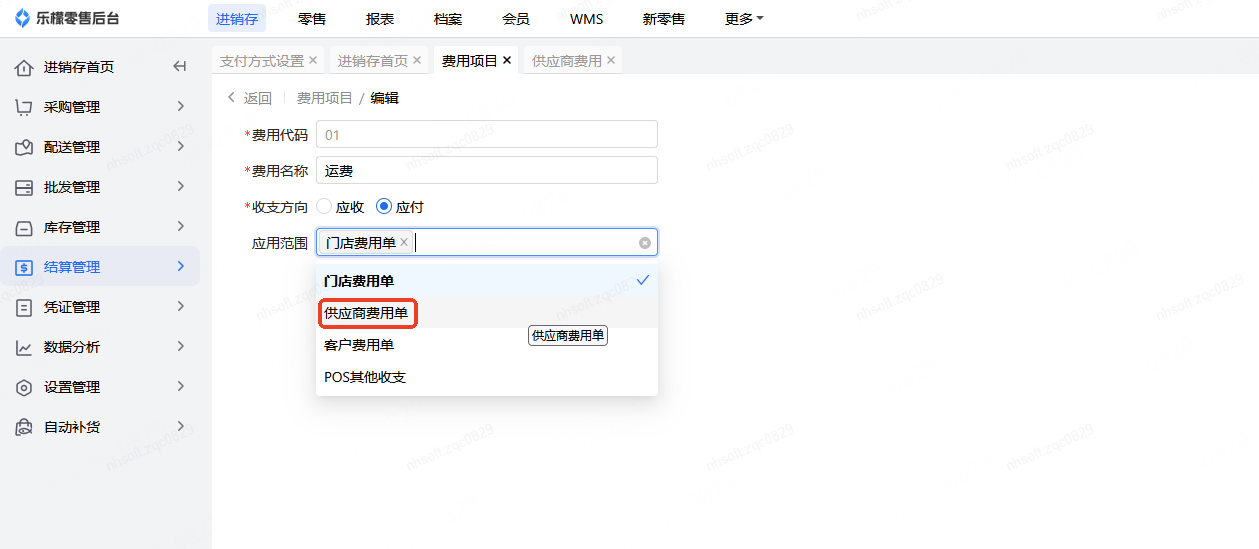Click the 采购管理 shopping cart icon
The image size is (1259, 549).
point(24,107)
